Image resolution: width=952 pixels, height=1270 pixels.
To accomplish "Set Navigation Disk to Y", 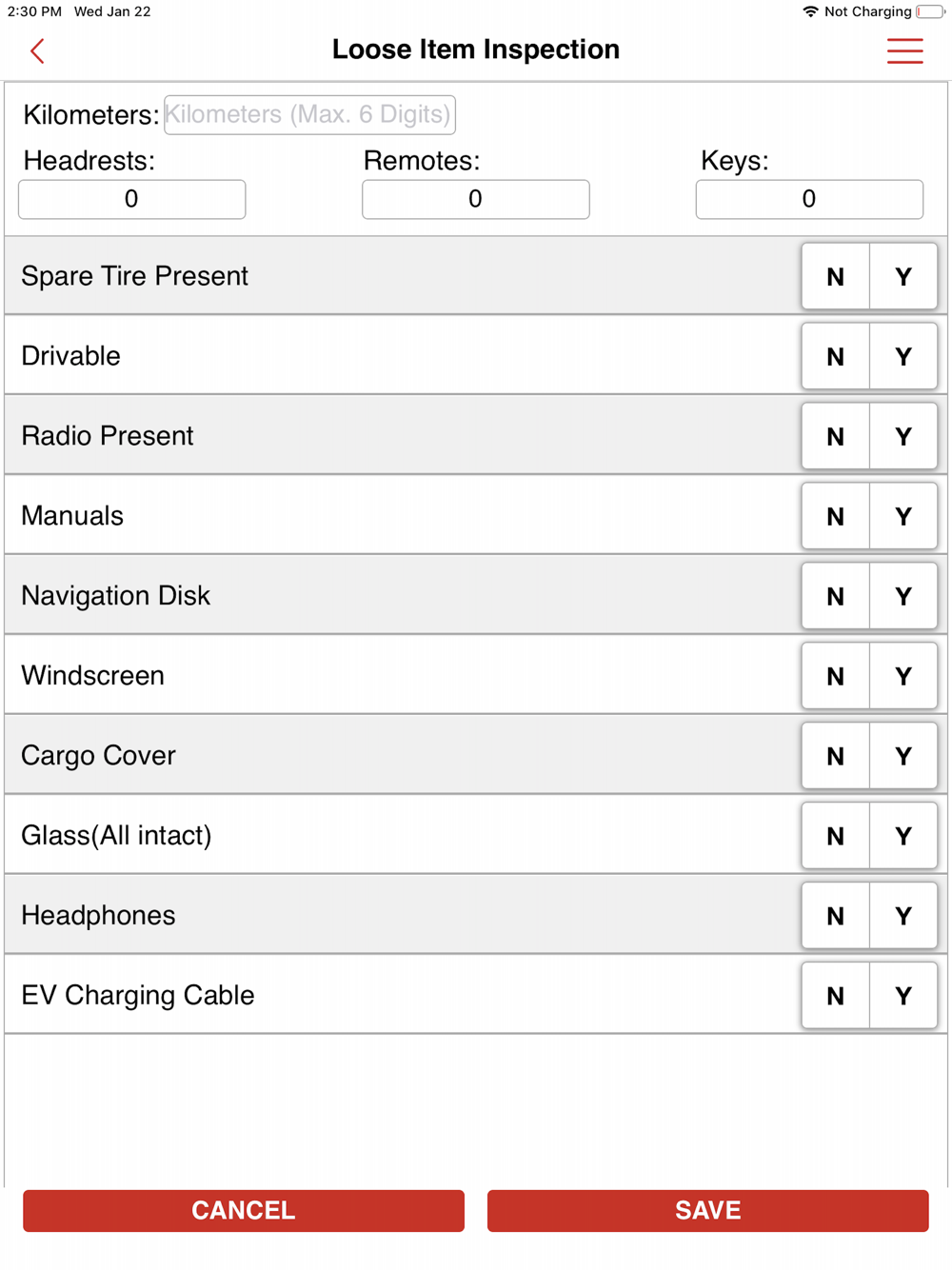I will (903, 597).
